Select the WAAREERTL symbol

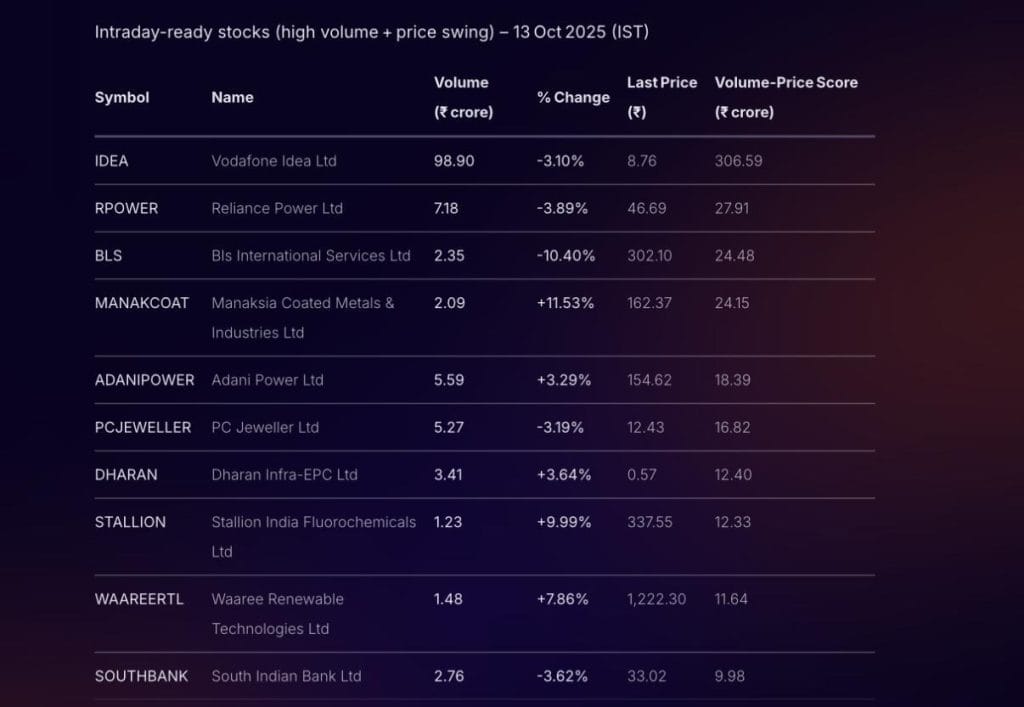pos(137,599)
